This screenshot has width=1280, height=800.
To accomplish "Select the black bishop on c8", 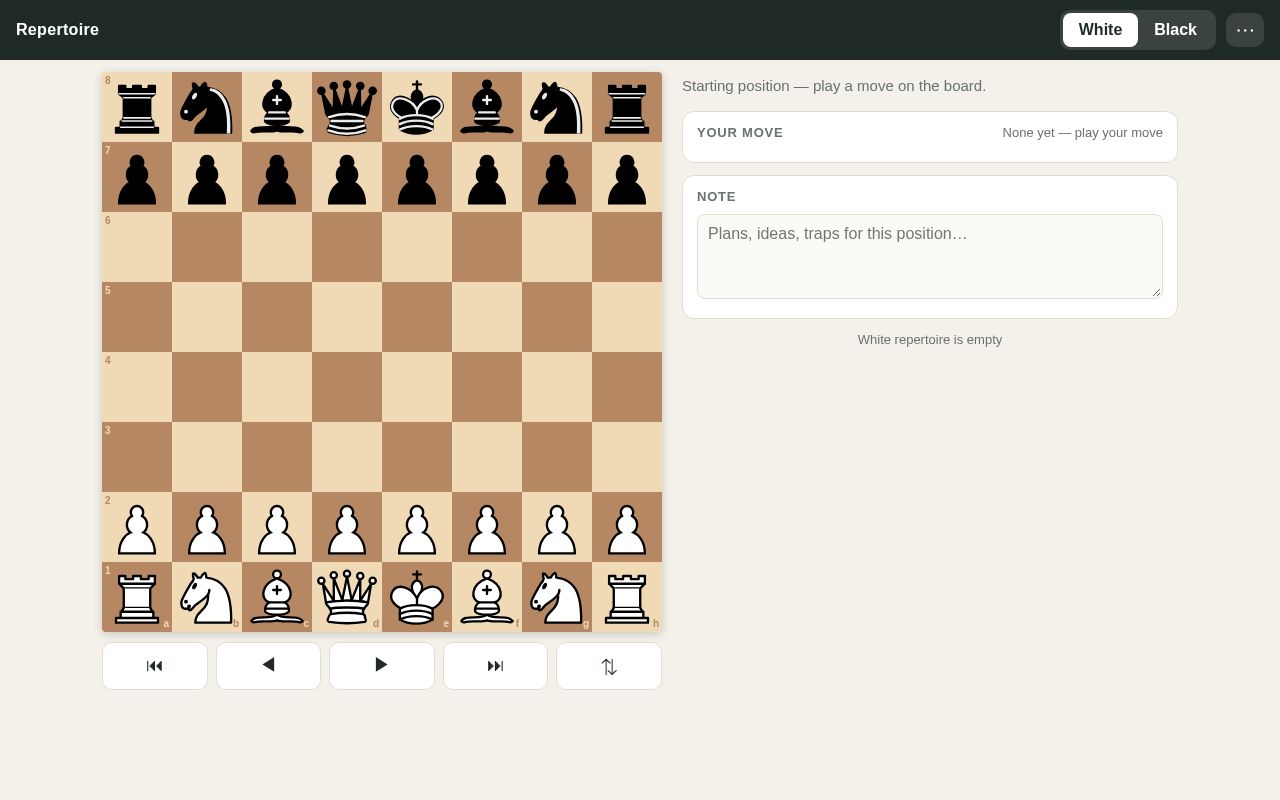I will coord(277,107).
